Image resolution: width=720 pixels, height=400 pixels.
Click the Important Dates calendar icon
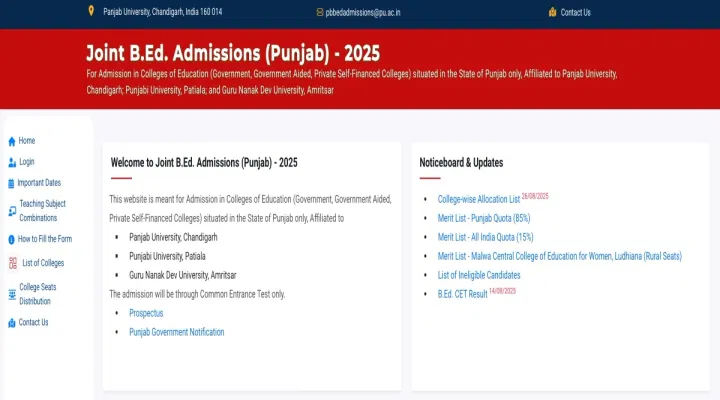click(11, 184)
